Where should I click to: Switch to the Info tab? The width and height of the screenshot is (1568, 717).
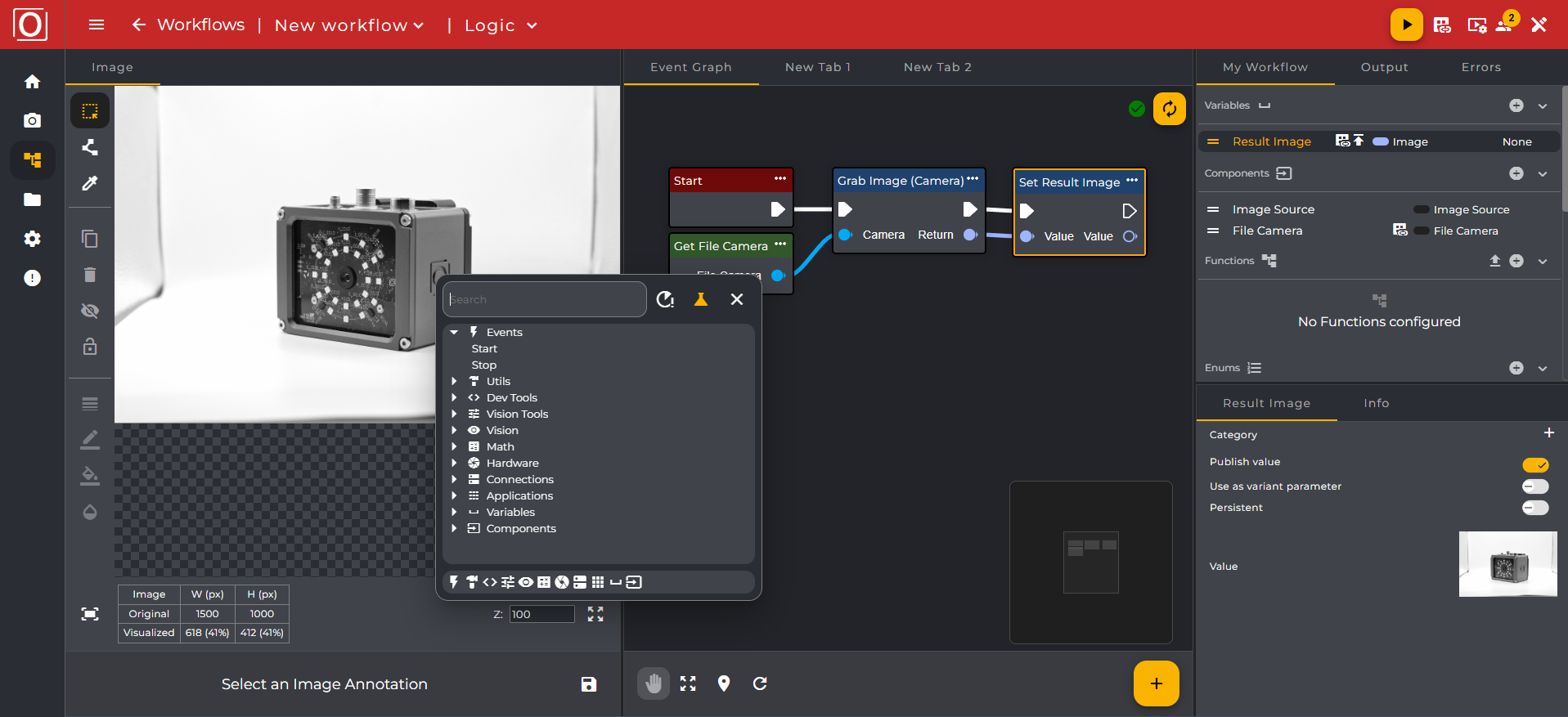(x=1377, y=403)
